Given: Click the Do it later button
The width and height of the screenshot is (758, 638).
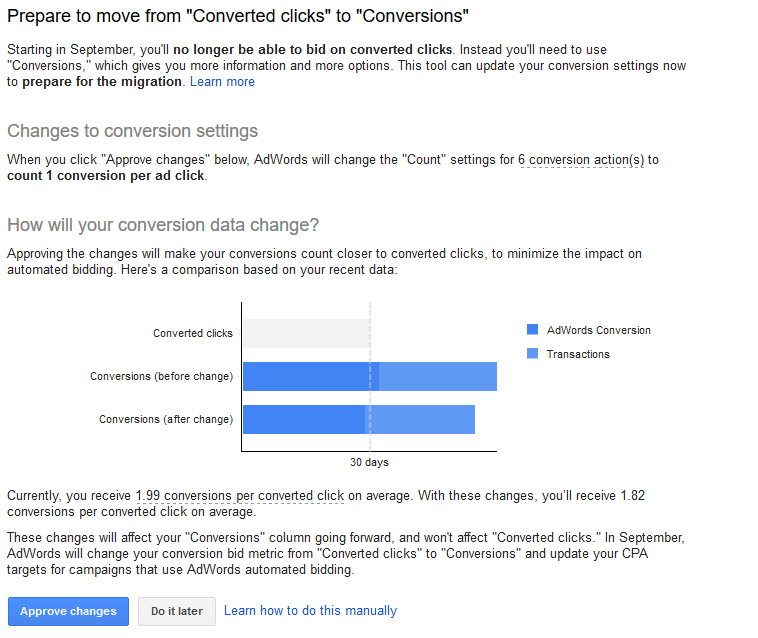Looking at the screenshot, I should [177, 611].
